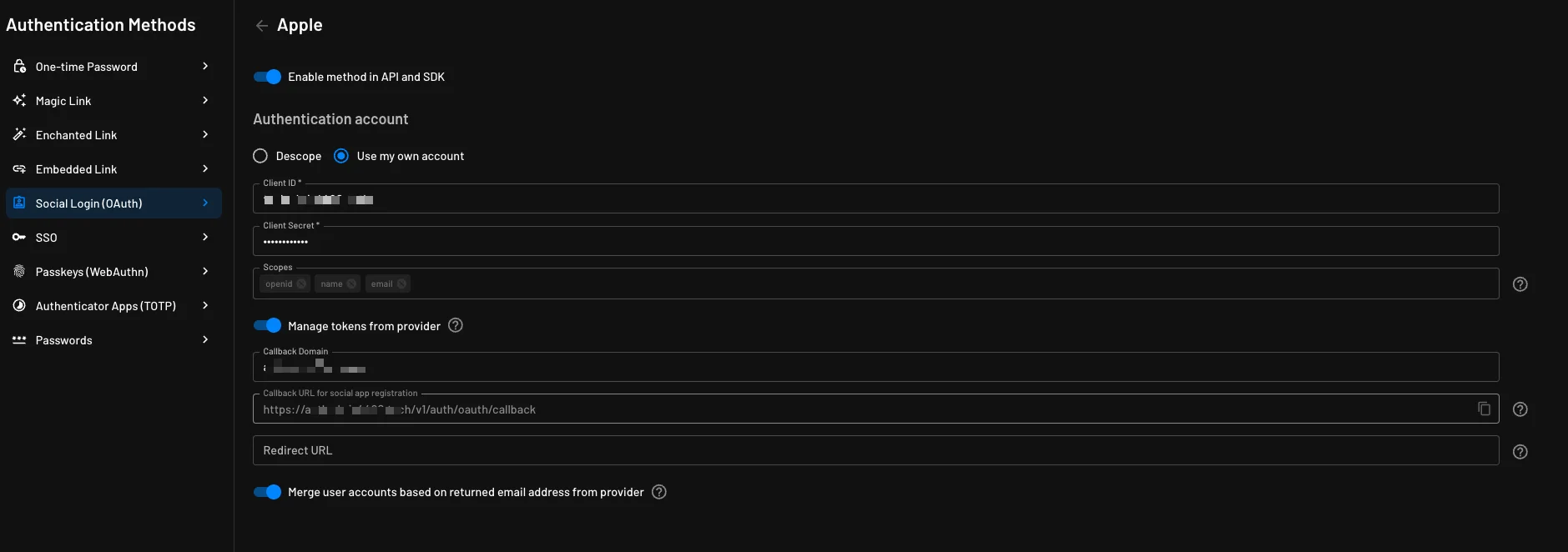Viewport: 1568px width, 552px height.
Task: Copy the callback URL with the copy icon
Action: tap(1484, 409)
